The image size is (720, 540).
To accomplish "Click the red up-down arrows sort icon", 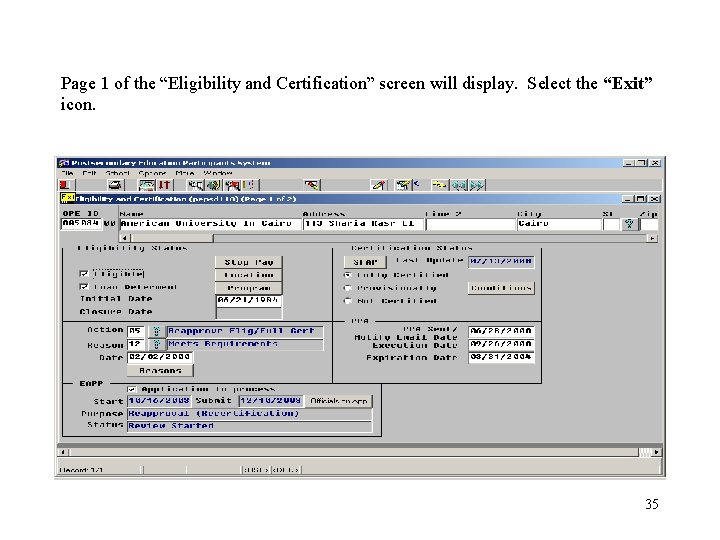I will (164, 185).
